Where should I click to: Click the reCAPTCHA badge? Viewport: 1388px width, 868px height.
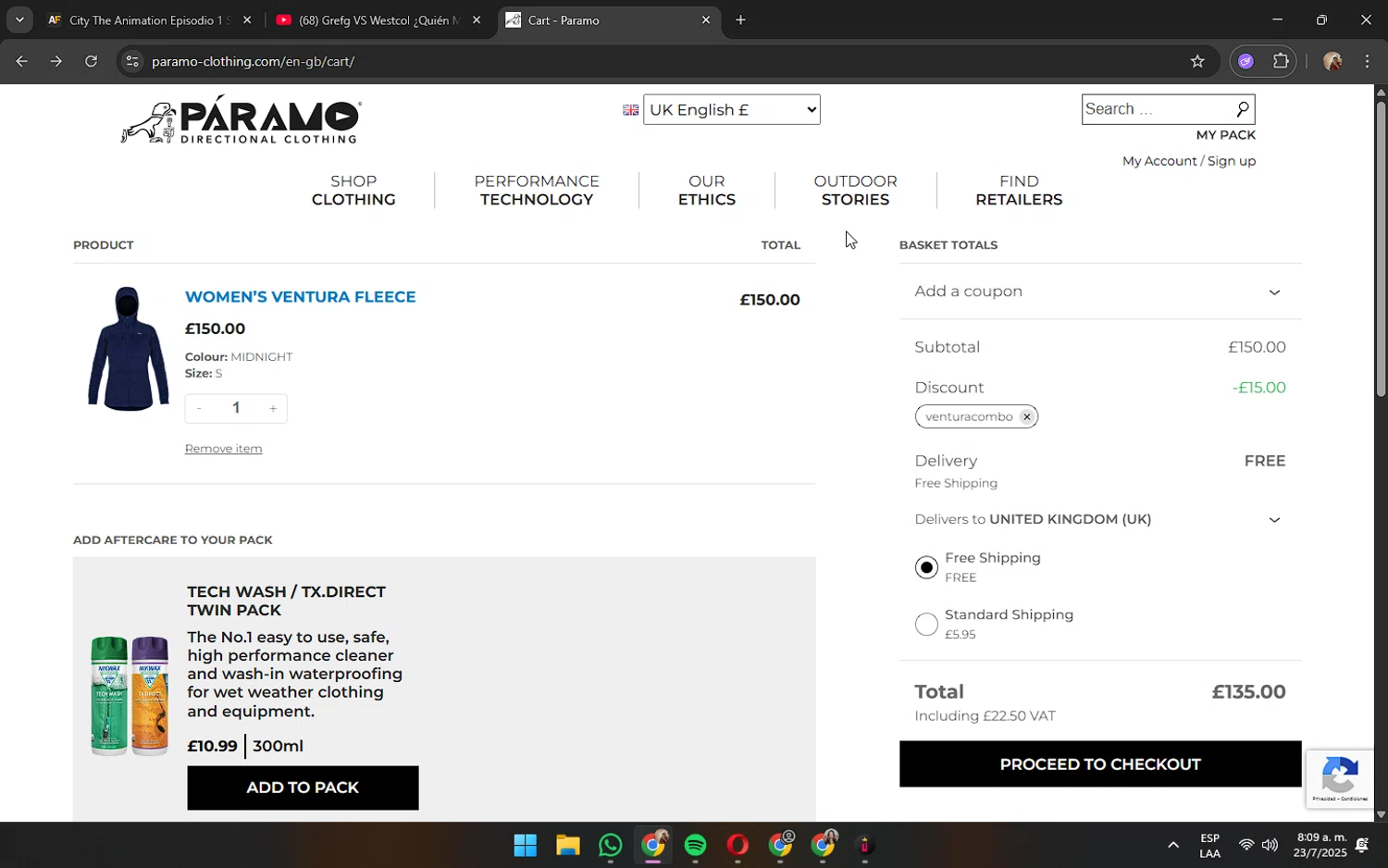click(1340, 779)
